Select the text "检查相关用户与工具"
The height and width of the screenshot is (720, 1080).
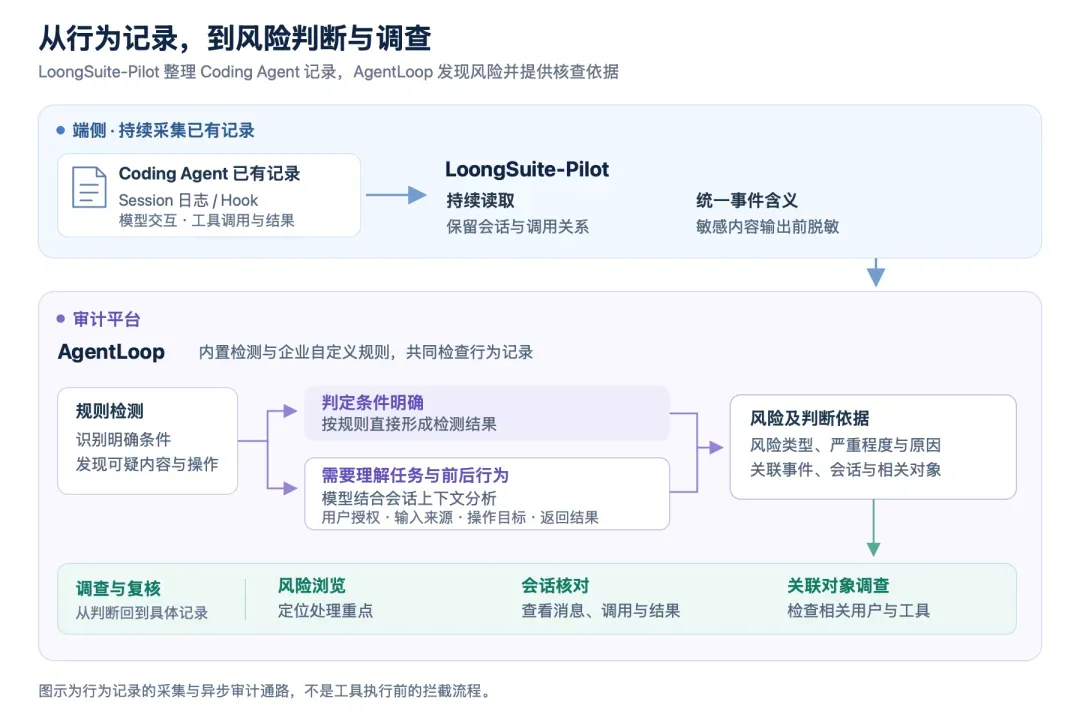[858, 610]
